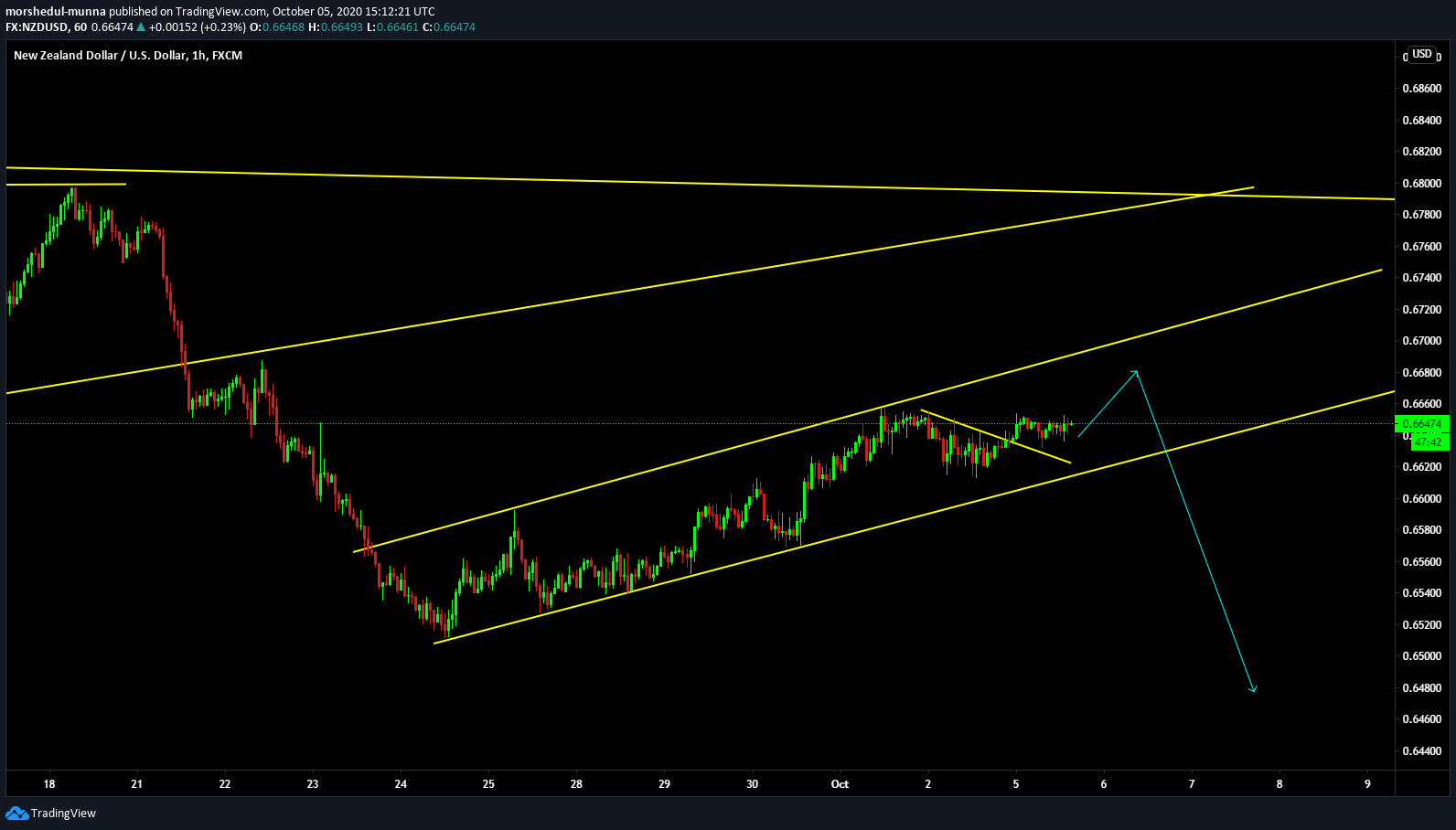The width and height of the screenshot is (1456, 830).
Task: Click the 0.68400 price axis label
Action: click(1421, 121)
